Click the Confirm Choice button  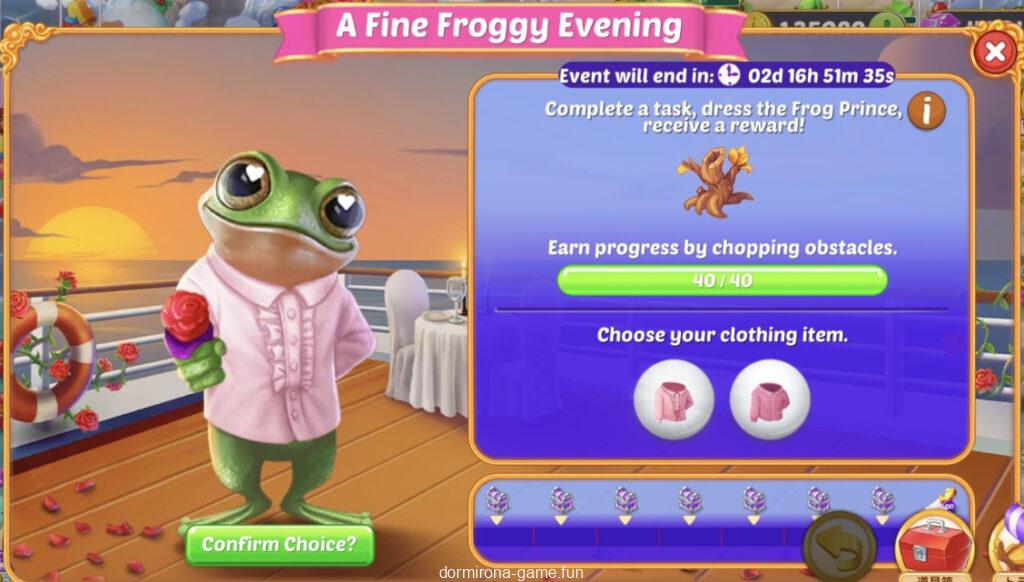coord(280,545)
